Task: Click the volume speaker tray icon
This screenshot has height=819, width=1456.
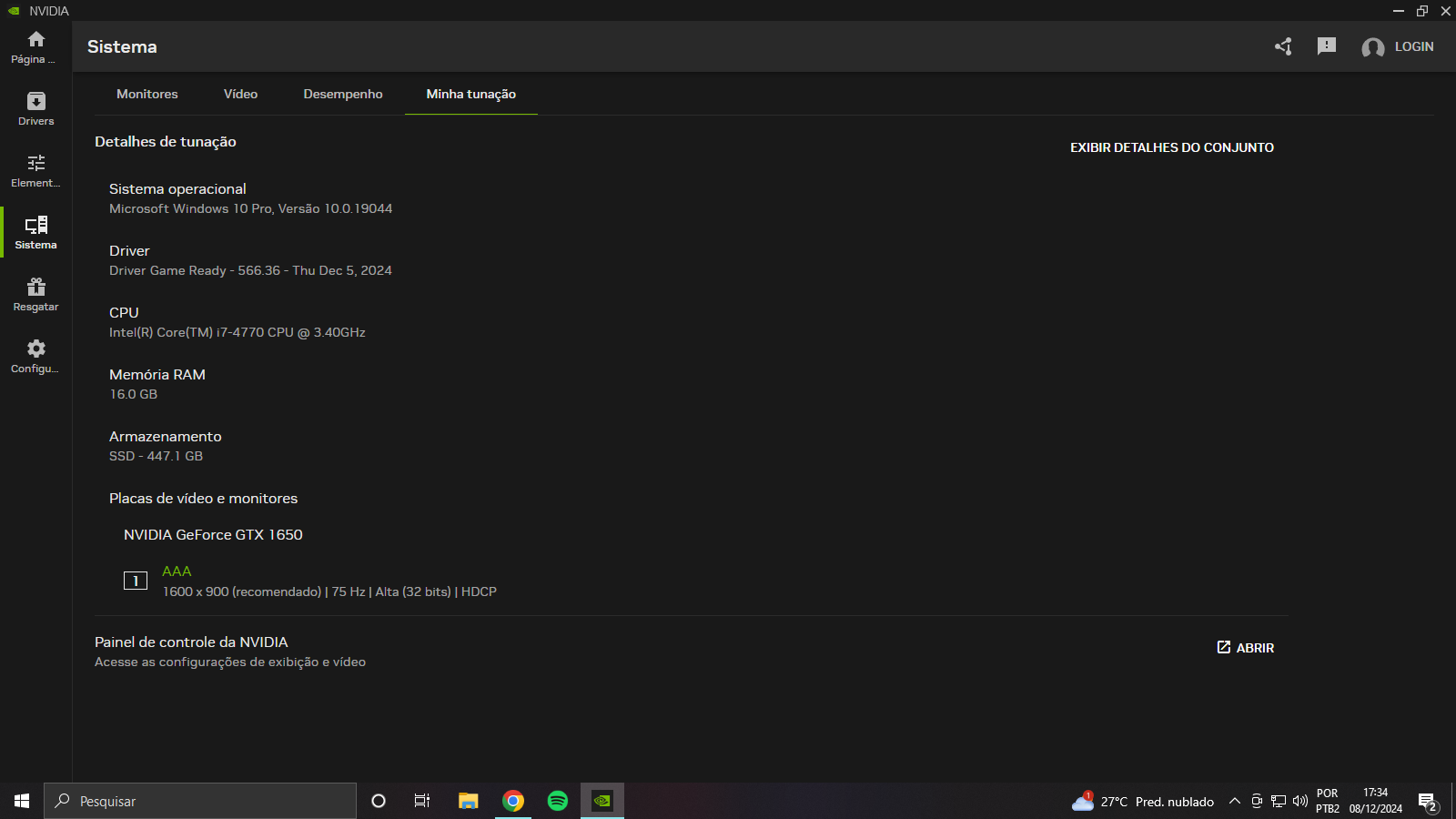Action: [x=1300, y=801]
